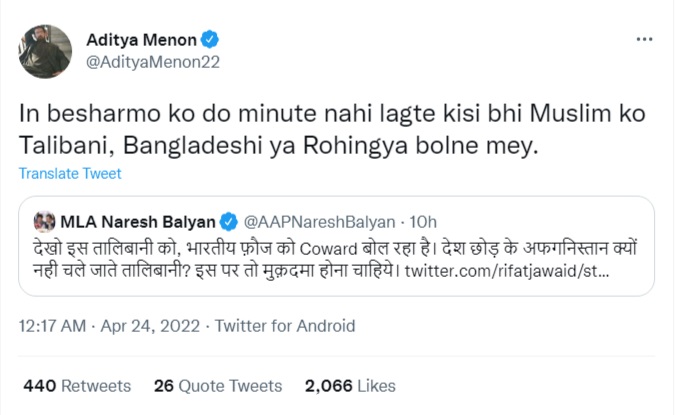Screen dimensions: 675x415
Task: Click the verified badge beside Aditya Menon
Action: click(211, 40)
